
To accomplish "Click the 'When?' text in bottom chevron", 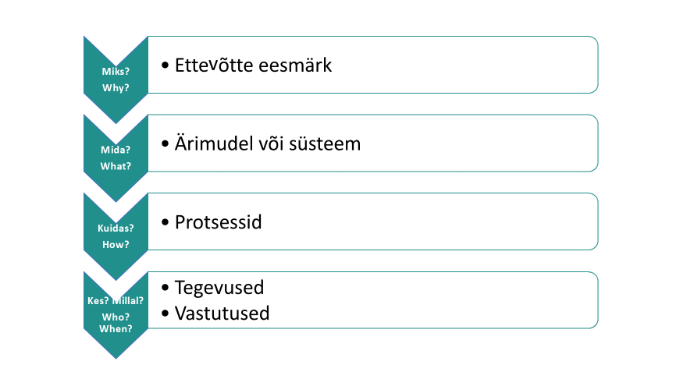I will pos(115,329).
